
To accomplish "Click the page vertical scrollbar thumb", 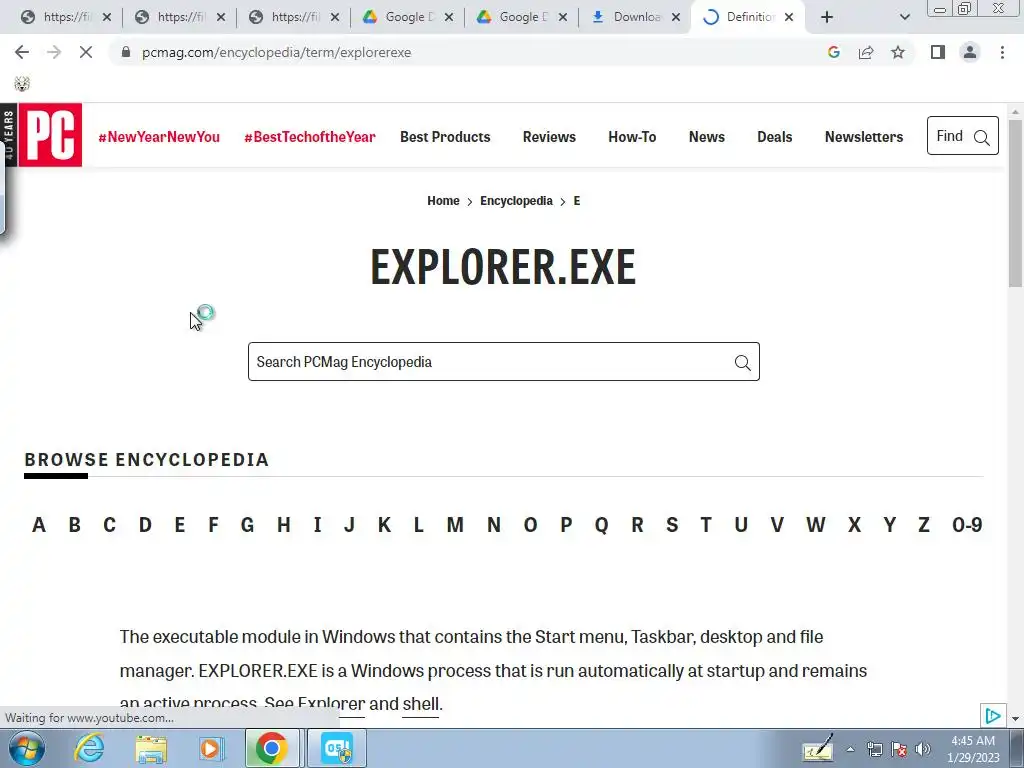I will coord(1015,202).
